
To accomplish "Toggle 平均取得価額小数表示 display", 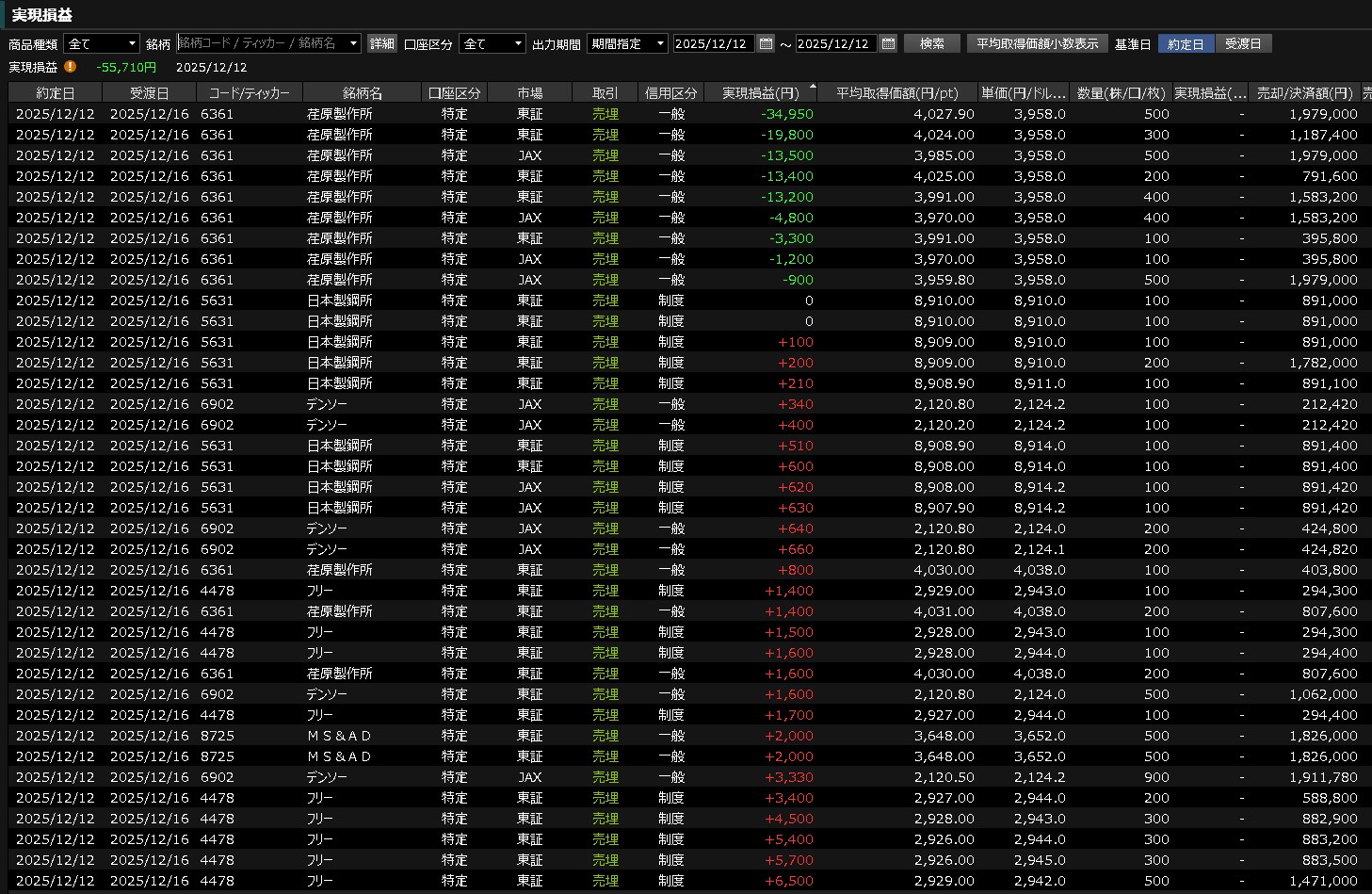I will pyautogui.click(x=1037, y=44).
